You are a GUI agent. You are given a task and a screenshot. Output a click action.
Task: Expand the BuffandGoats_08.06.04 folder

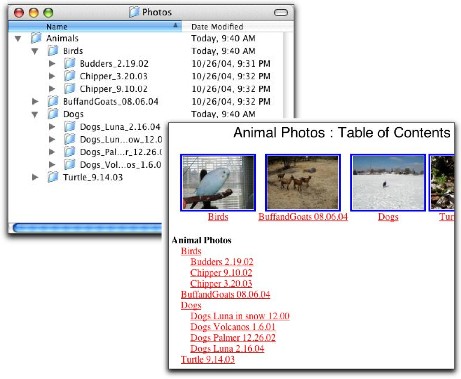(35, 101)
